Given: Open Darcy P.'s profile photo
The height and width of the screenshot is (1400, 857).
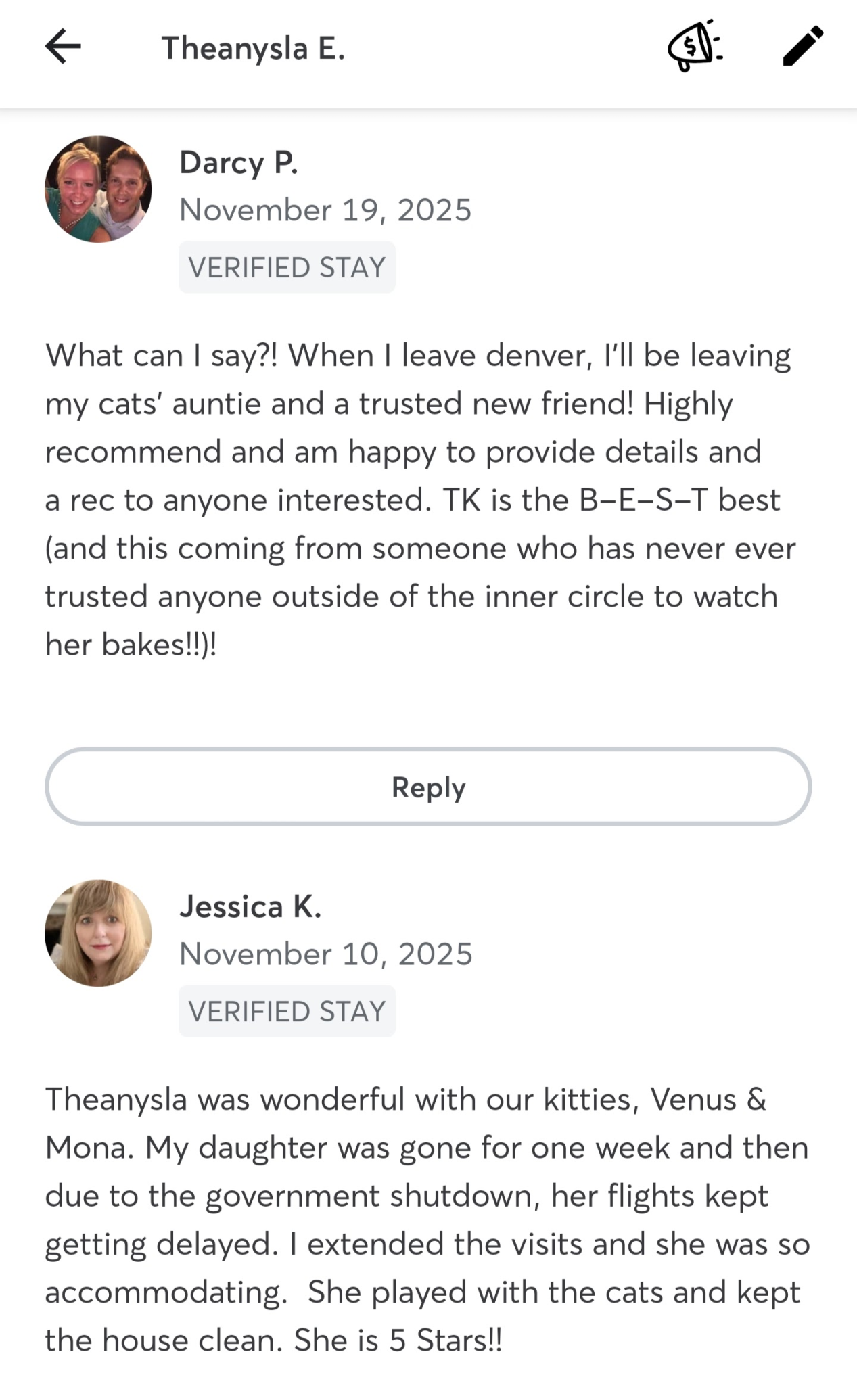Looking at the screenshot, I should coord(98,189).
